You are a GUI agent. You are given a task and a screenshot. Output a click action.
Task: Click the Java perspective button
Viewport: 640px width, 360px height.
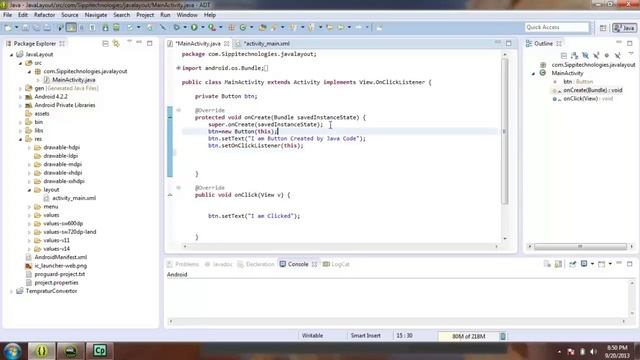point(624,28)
